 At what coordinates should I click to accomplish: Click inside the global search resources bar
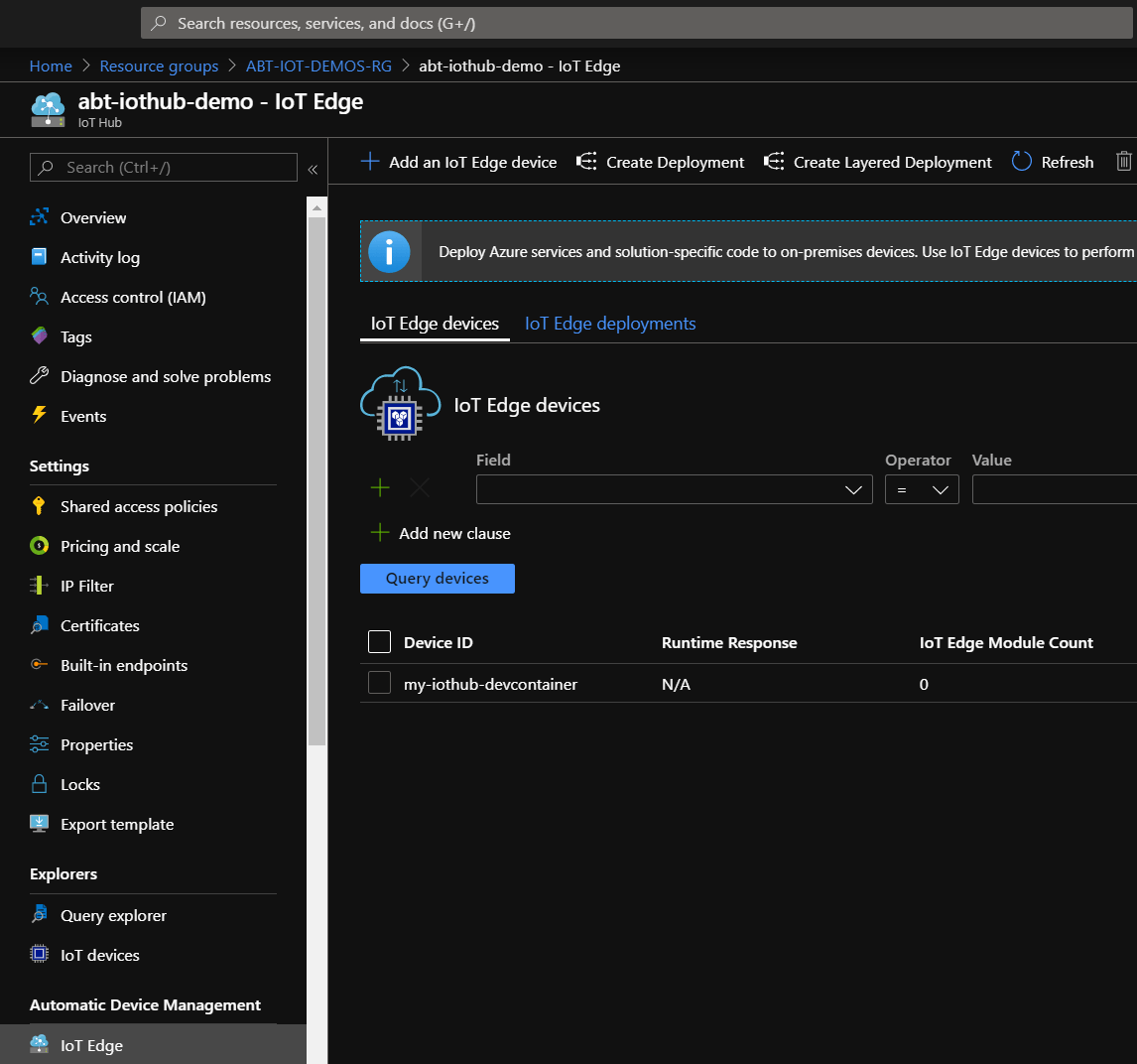pos(397,22)
